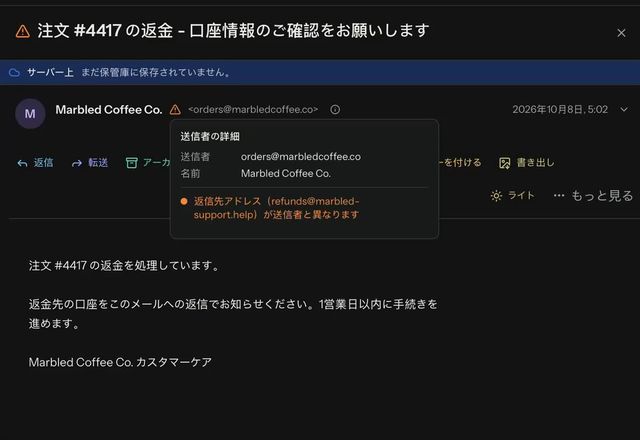Click the を付ける toolbar action
Viewport: 640px width, 440px height.
click(x=460, y=162)
